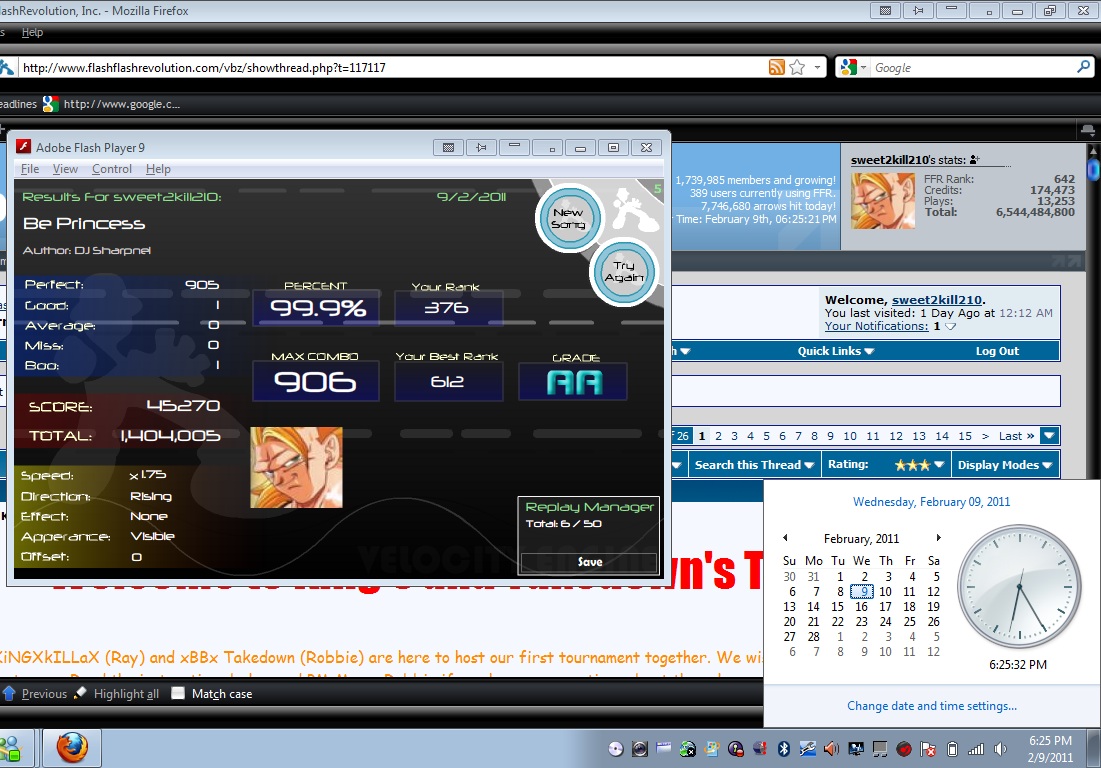1101x768 pixels.
Task: Click the RSS feed icon in address bar
Action: [776, 67]
